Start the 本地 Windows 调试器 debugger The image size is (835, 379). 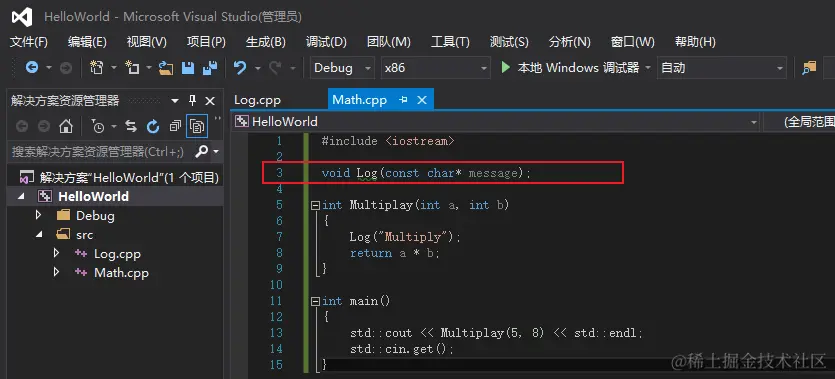(x=570, y=68)
